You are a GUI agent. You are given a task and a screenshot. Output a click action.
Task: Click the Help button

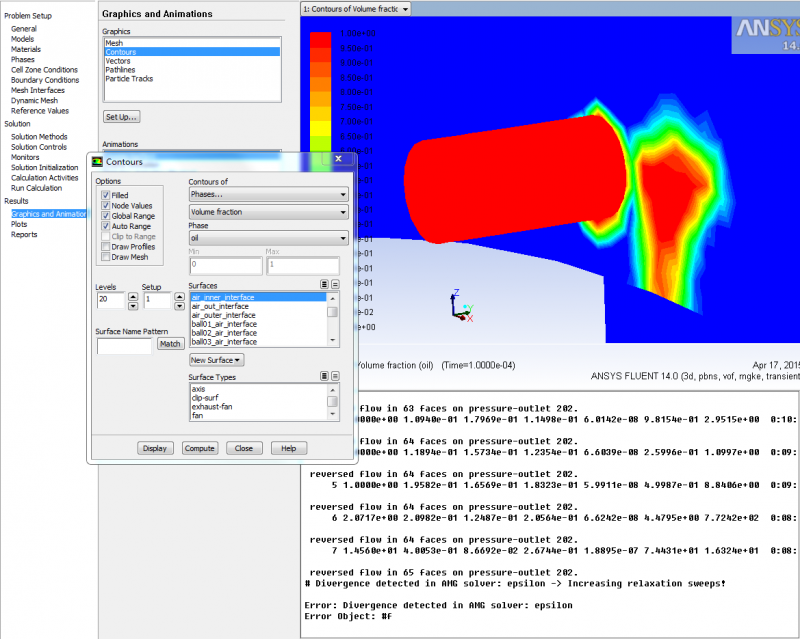[289, 448]
